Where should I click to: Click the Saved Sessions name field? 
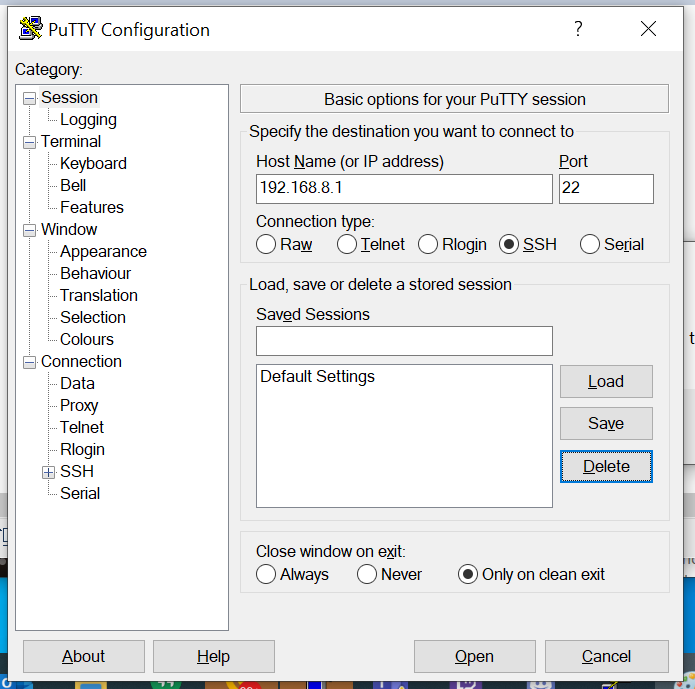(x=404, y=341)
